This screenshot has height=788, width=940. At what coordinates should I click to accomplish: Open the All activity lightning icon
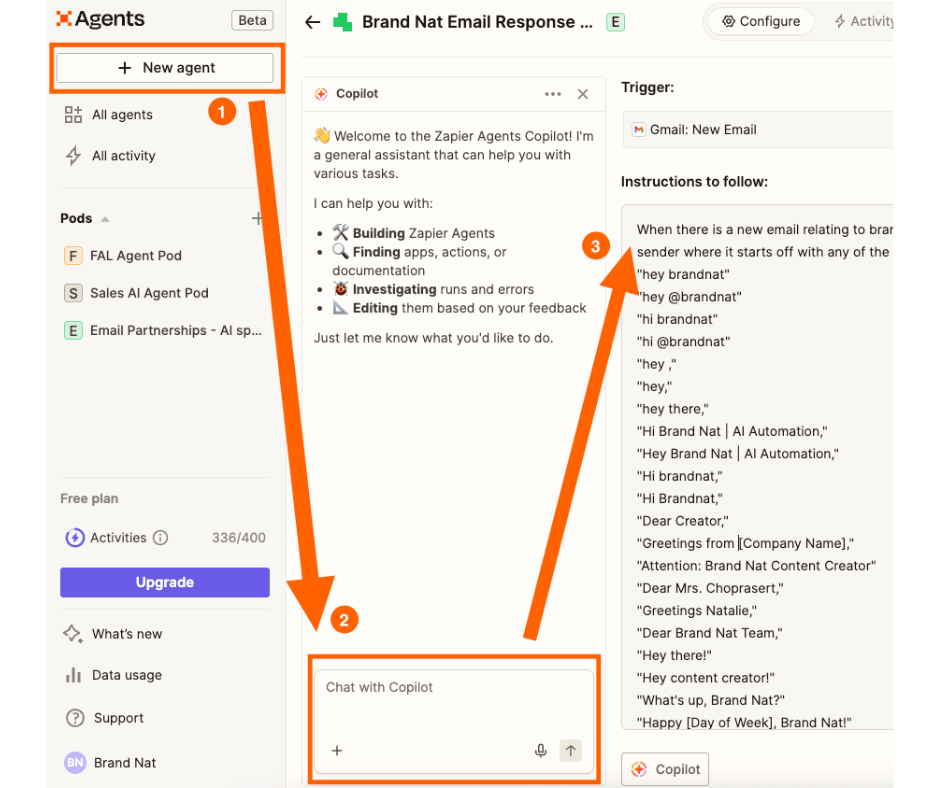[73, 155]
